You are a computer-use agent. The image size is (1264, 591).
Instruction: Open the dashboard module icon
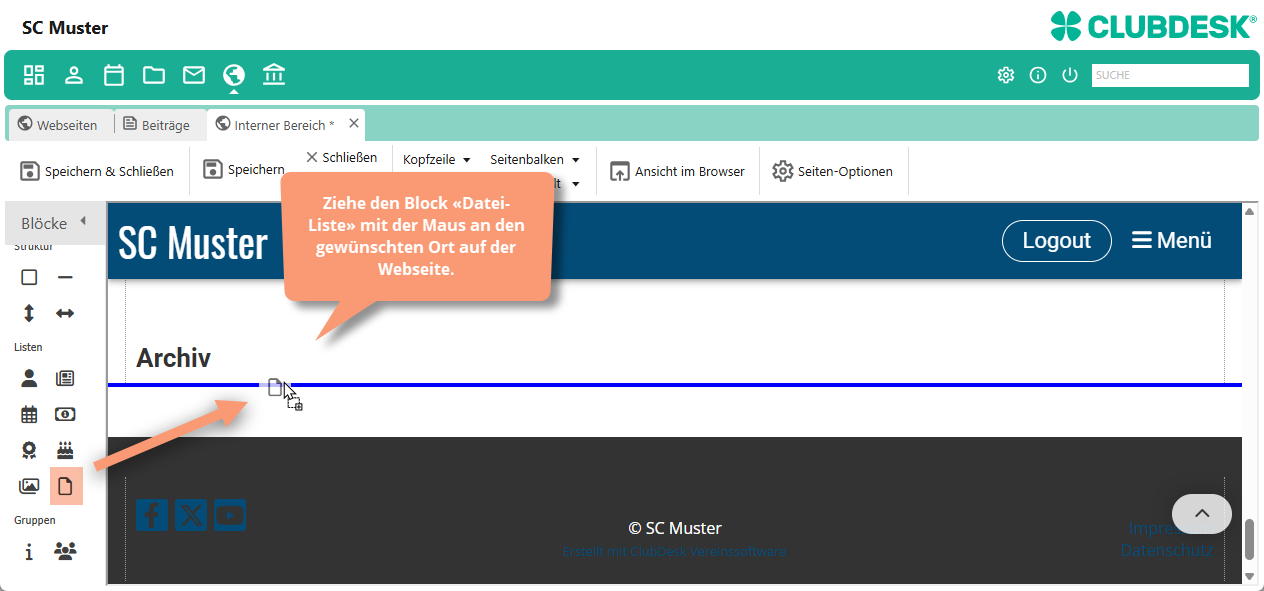pos(34,75)
